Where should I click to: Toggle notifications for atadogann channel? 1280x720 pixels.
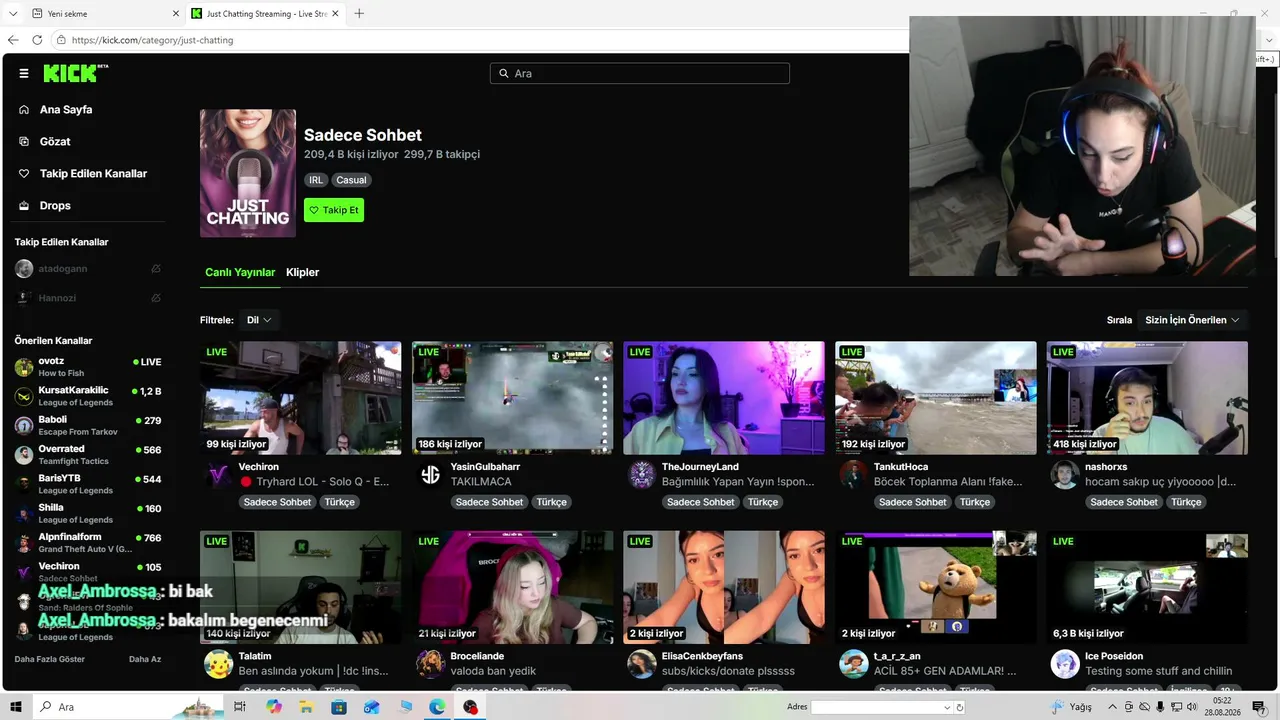(156, 269)
